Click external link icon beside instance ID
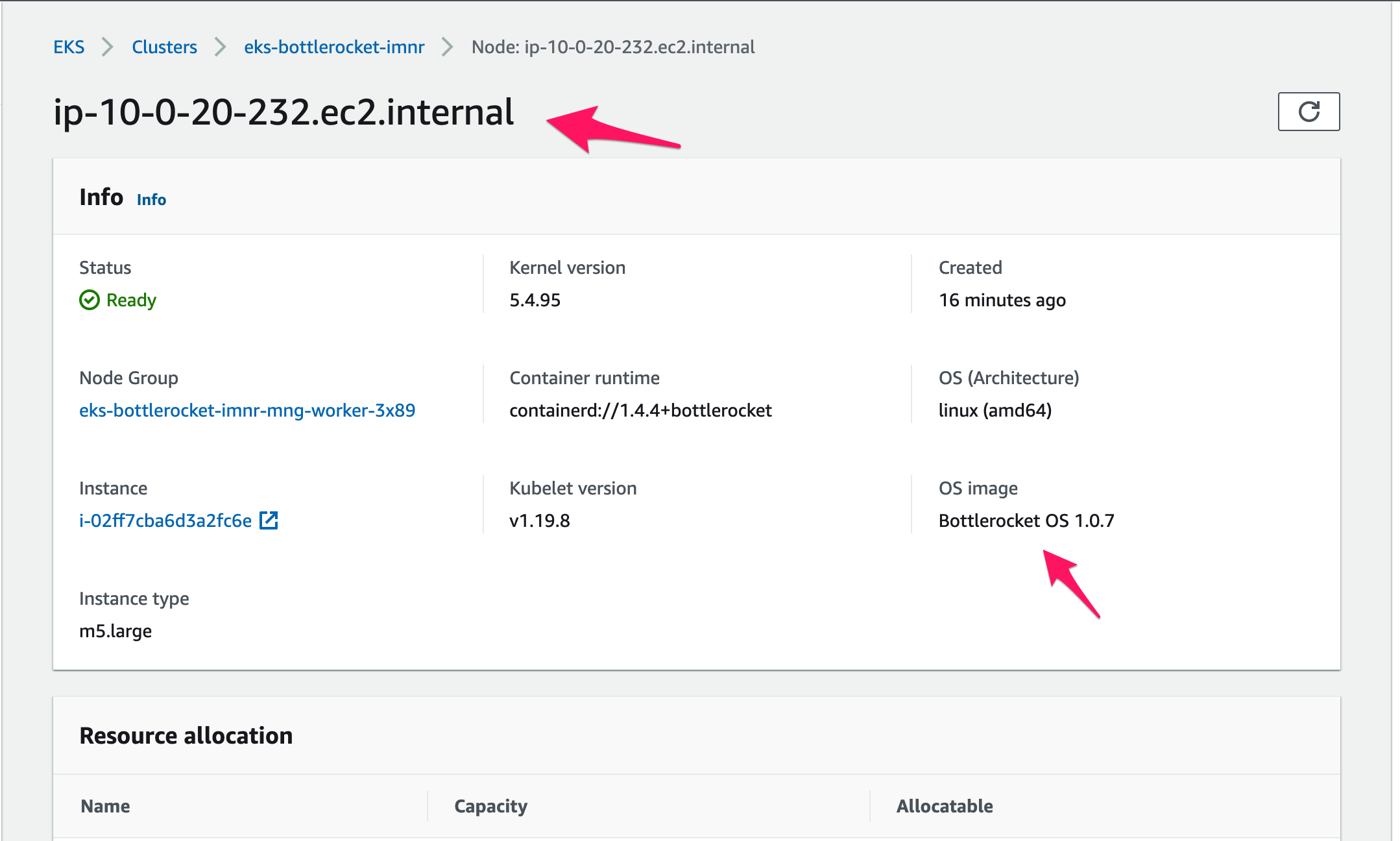 [269, 520]
